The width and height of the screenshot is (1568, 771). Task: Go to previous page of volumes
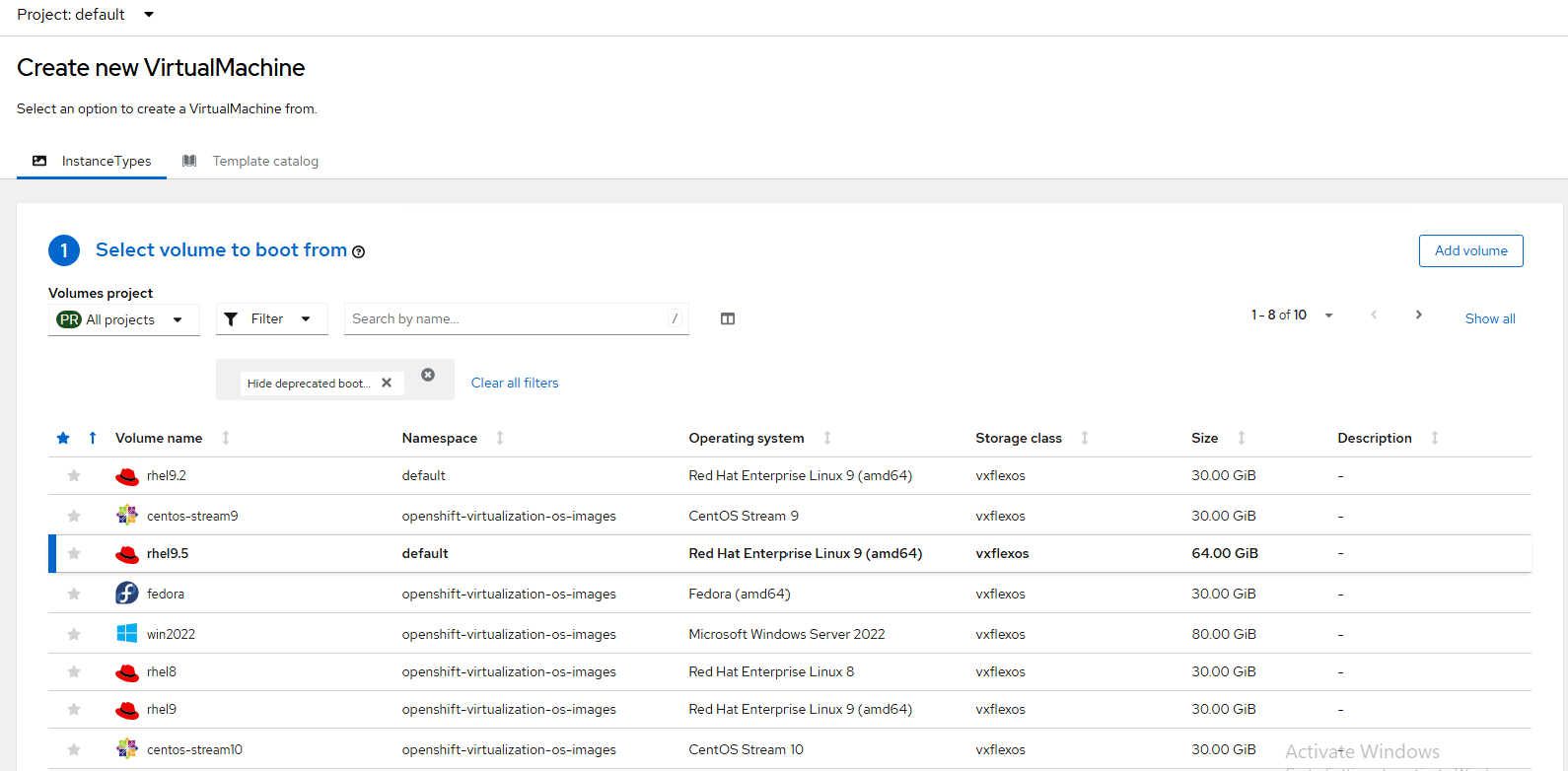1374,315
